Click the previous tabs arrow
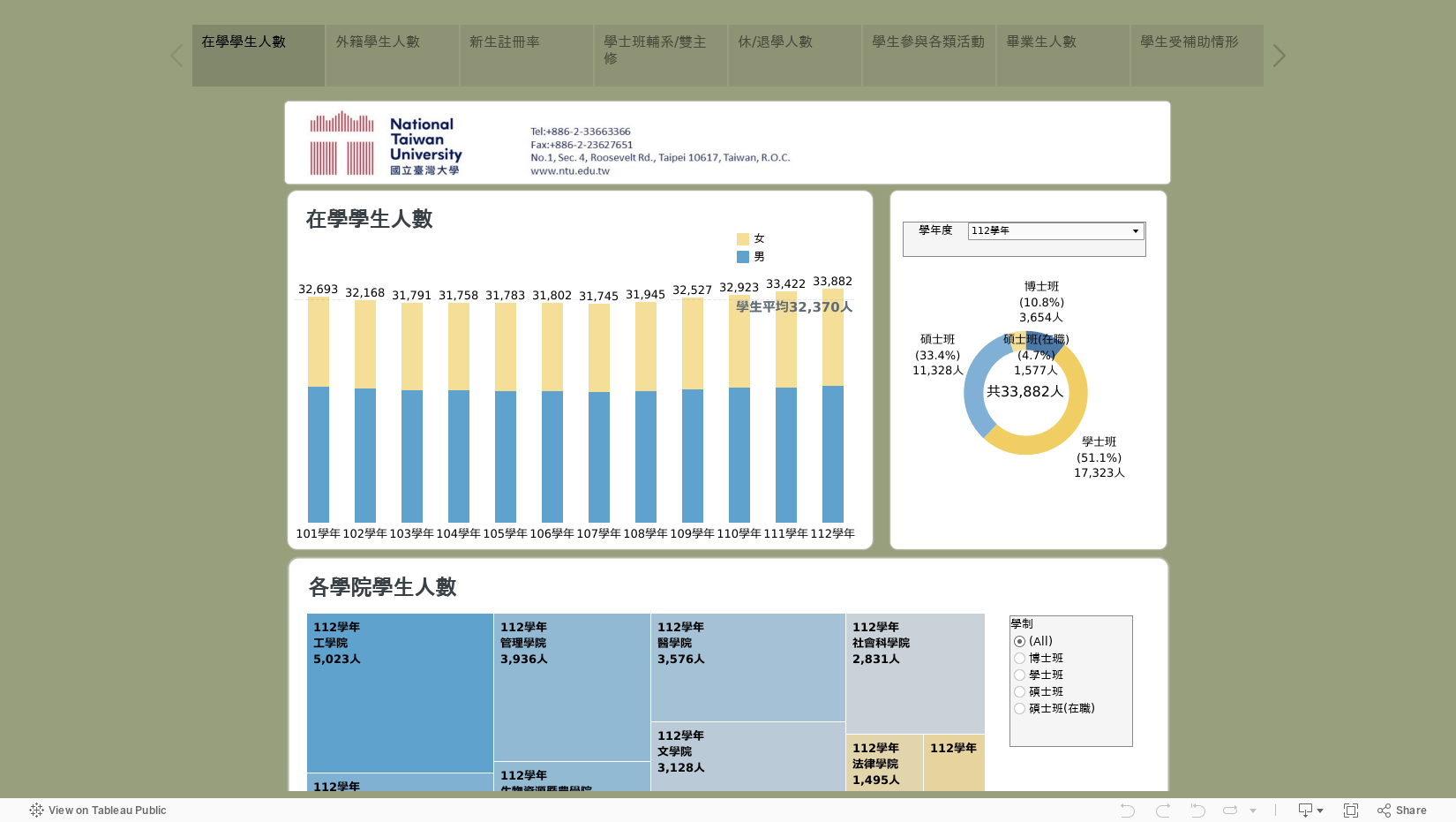Screen dimensions: 1456x822 pyautogui.click(x=176, y=57)
